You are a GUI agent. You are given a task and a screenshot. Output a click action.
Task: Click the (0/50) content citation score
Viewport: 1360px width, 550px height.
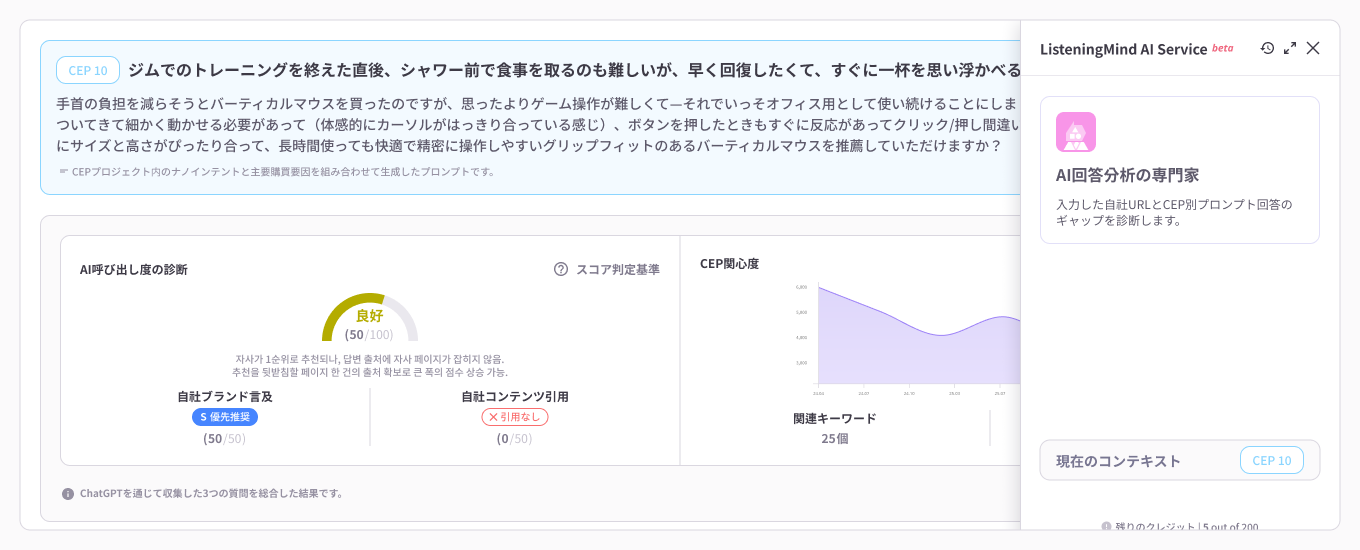coord(515,438)
